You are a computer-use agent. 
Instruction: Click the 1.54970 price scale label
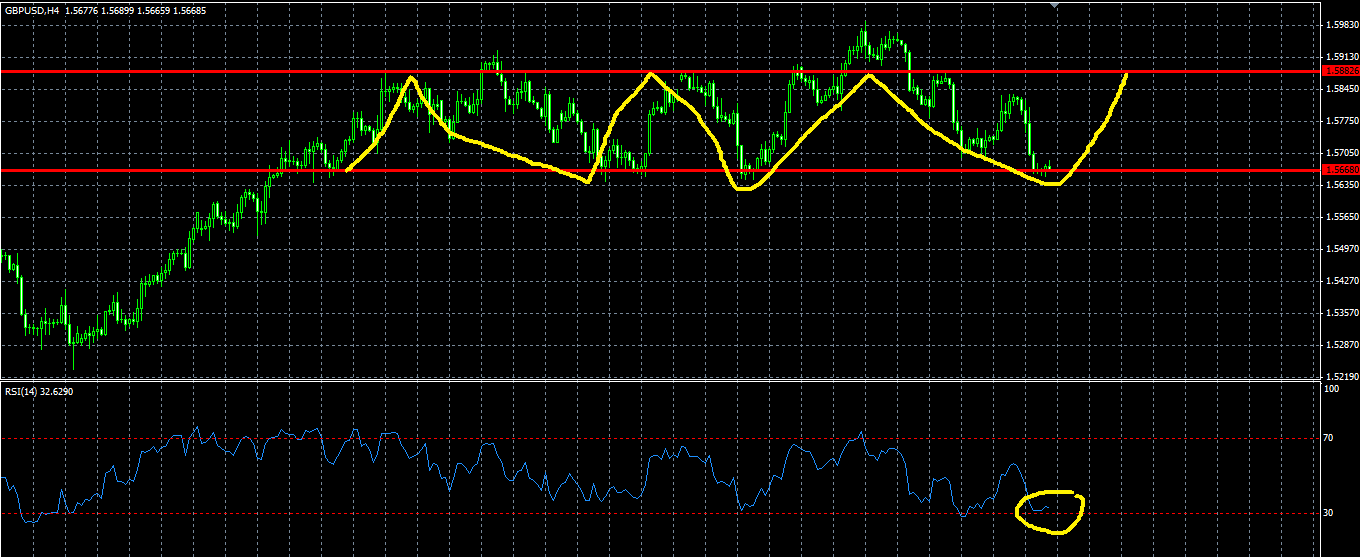[1341, 248]
